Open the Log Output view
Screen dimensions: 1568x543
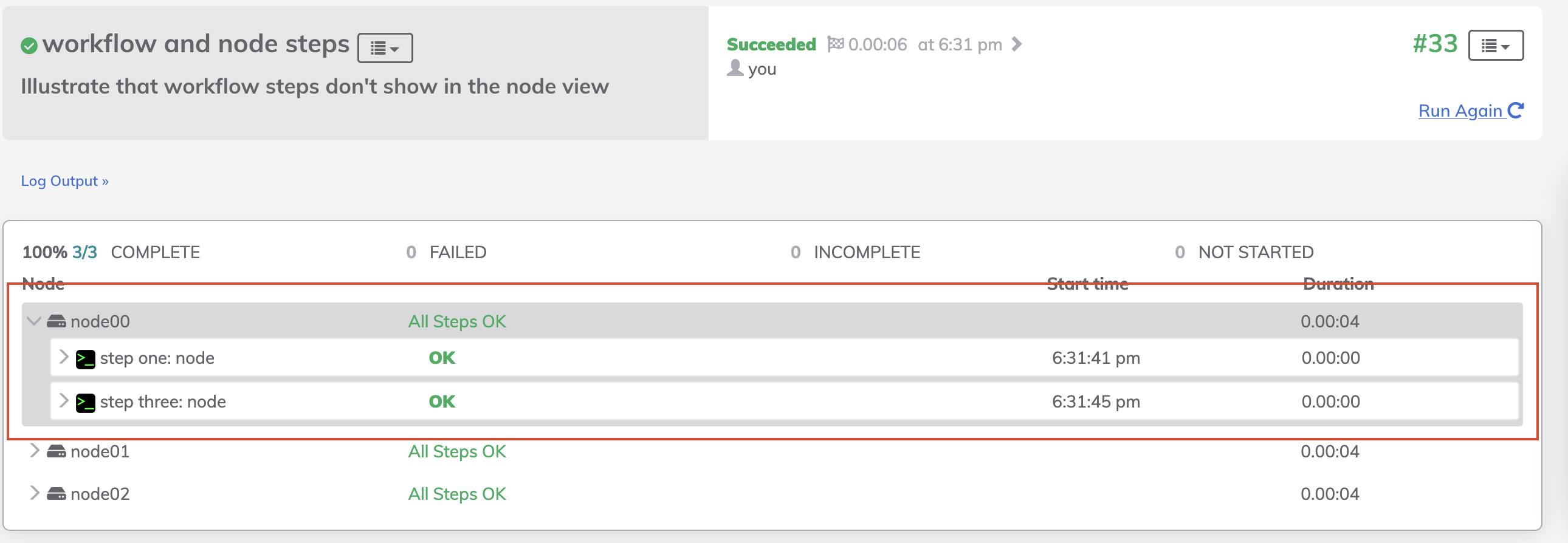click(x=64, y=180)
